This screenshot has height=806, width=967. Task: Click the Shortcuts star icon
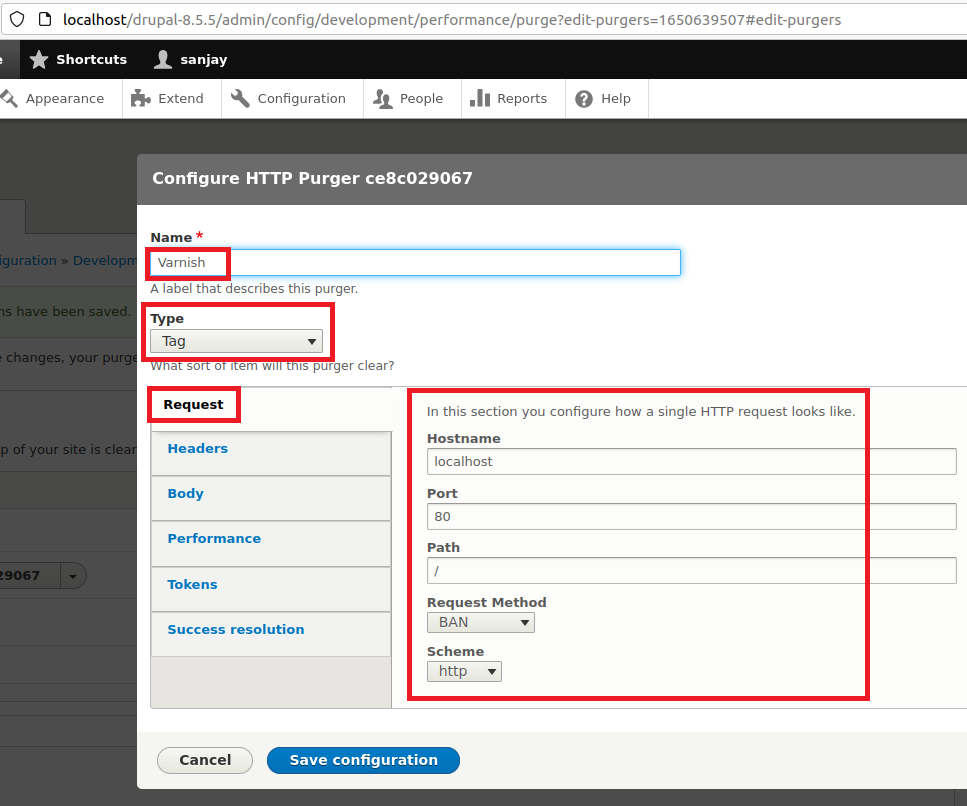39,60
